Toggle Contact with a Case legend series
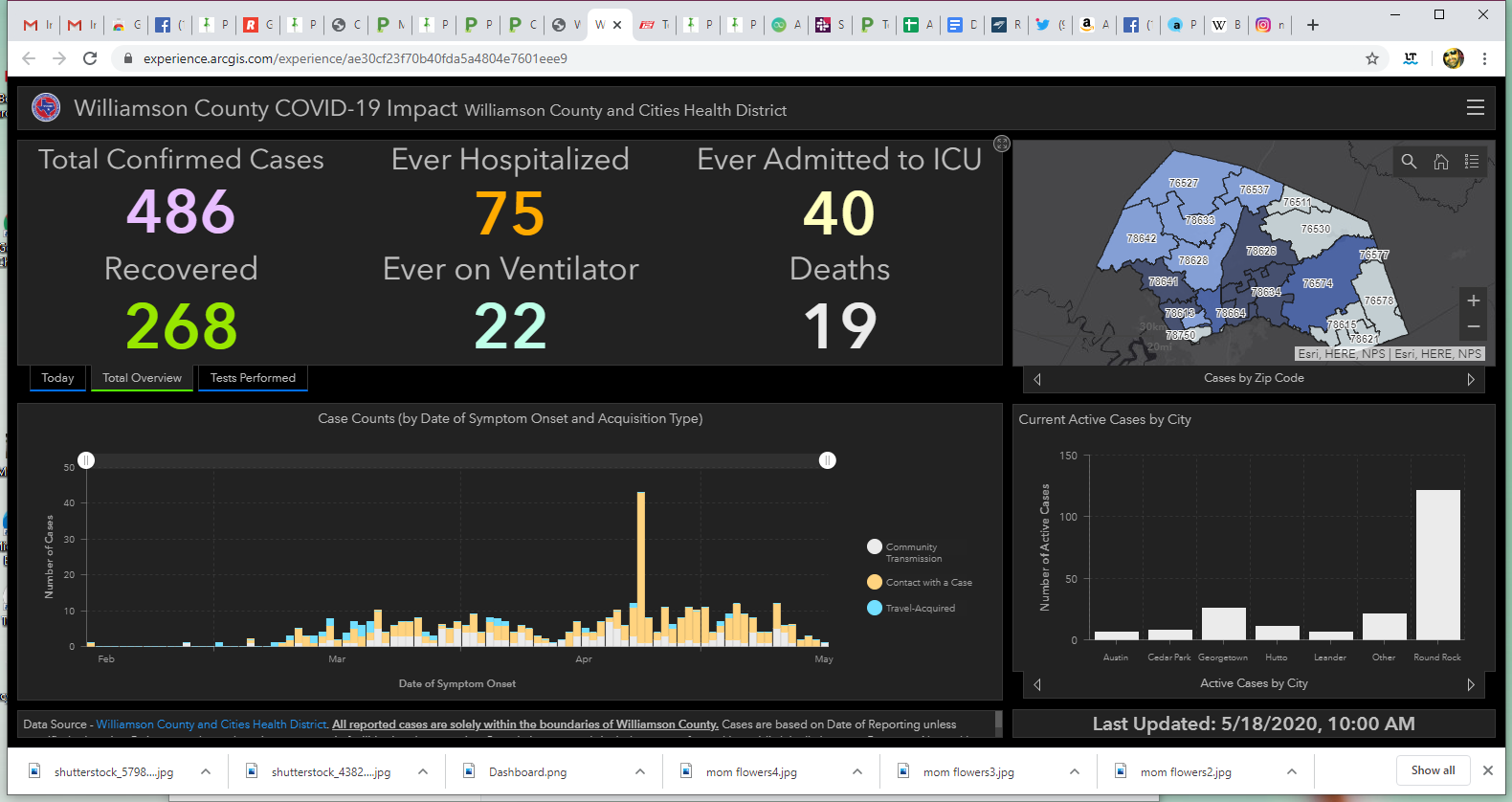Viewport: 1512px width, 802px height. 875,582
